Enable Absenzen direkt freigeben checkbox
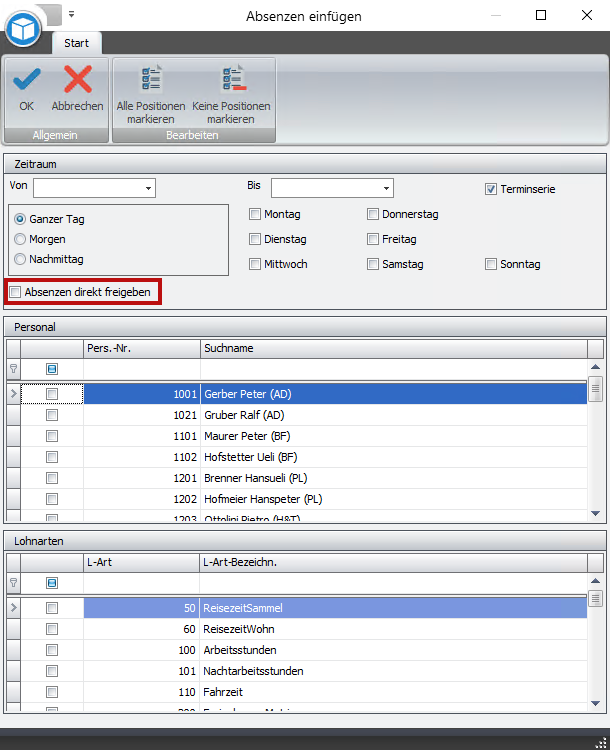This screenshot has height=750, width=610. 15,292
